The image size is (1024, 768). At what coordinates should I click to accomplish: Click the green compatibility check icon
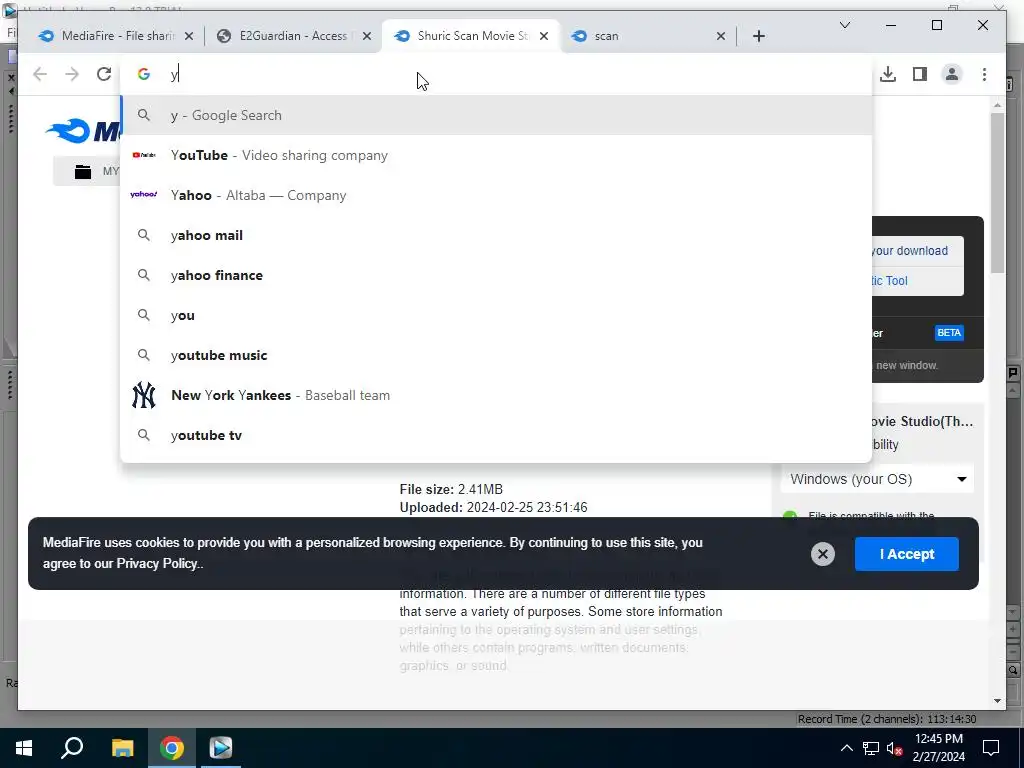790,517
